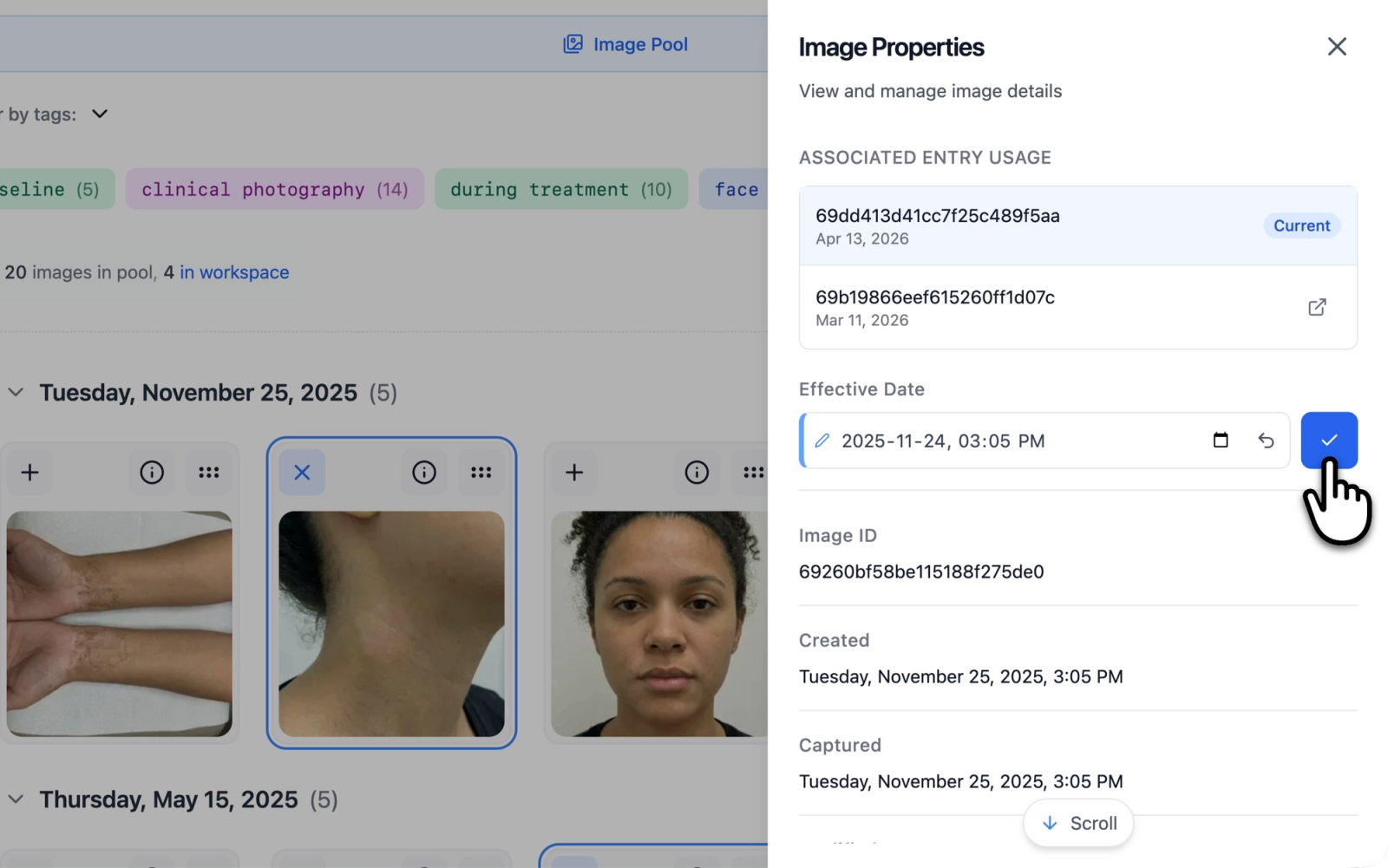Click 'View and manage image details' subtitle
This screenshot has height=868, width=1388.
click(930, 91)
